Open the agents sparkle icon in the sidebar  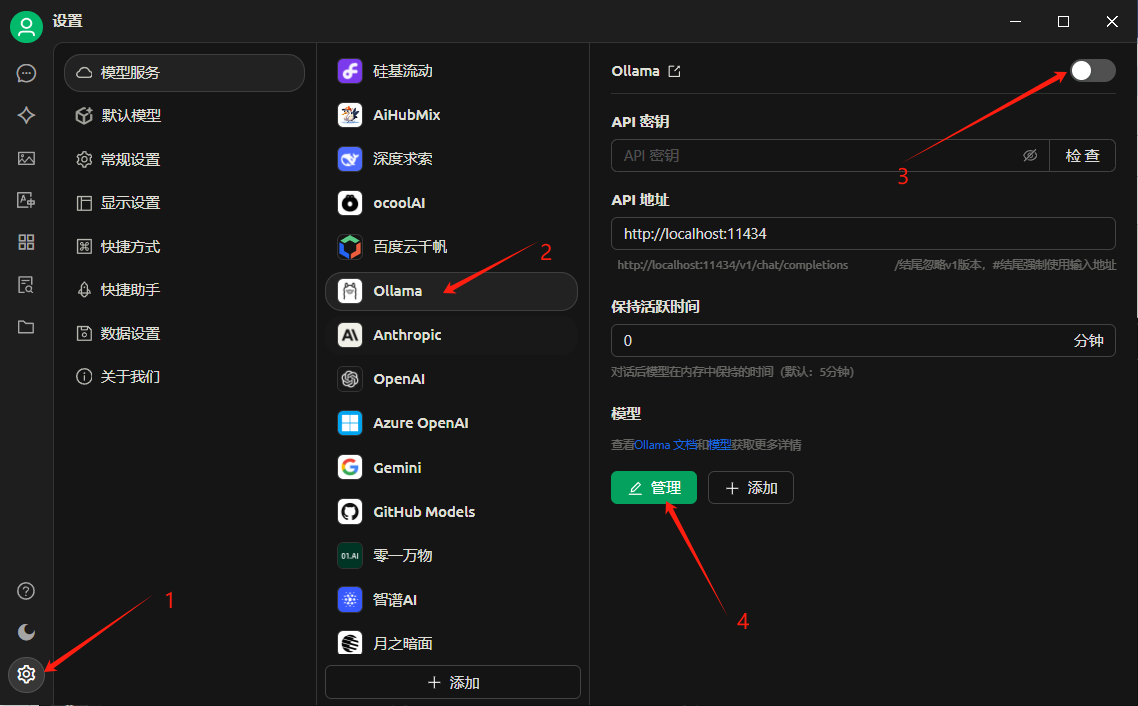pyautogui.click(x=26, y=115)
